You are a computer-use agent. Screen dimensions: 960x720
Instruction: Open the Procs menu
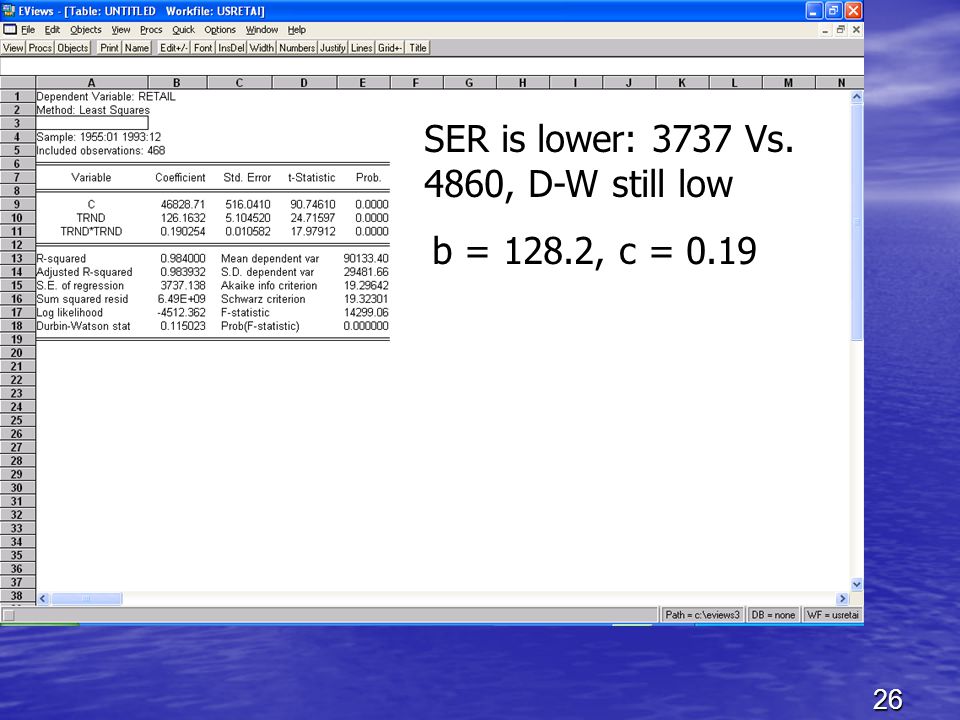click(151, 29)
